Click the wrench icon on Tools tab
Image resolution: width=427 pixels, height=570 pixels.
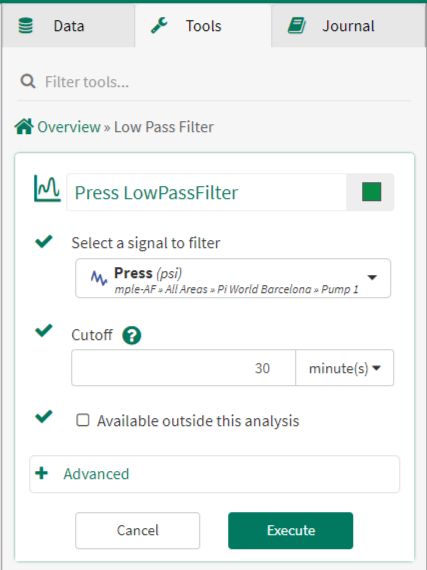159,26
